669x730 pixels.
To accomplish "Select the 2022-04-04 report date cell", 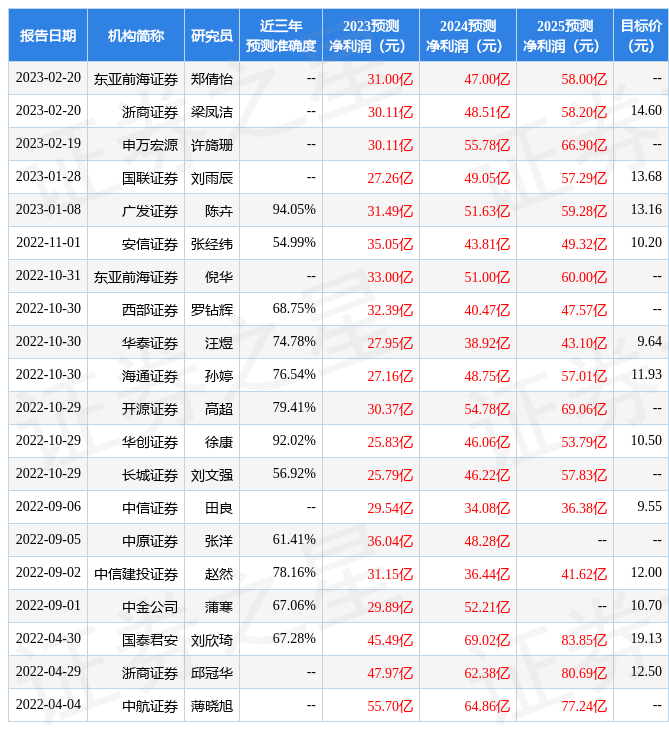I will pos(48,705).
